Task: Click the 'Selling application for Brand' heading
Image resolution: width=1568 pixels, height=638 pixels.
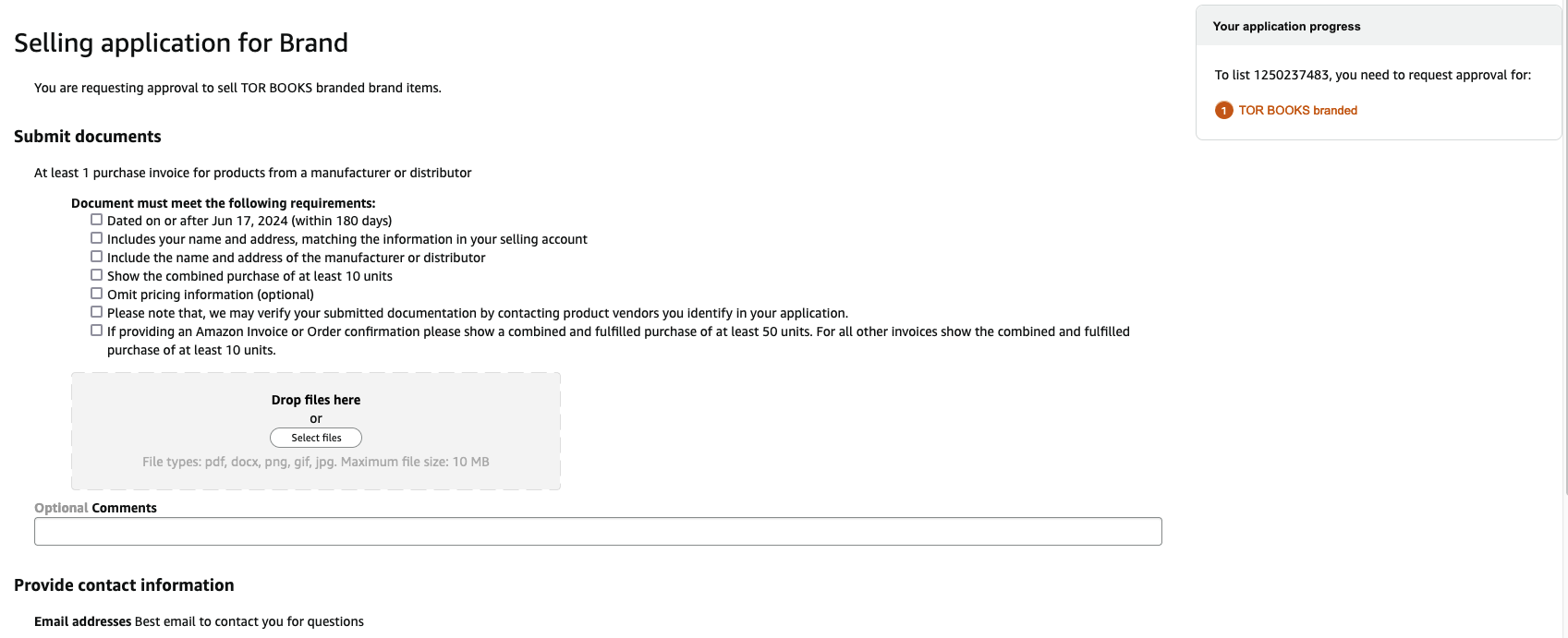Action: click(181, 43)
